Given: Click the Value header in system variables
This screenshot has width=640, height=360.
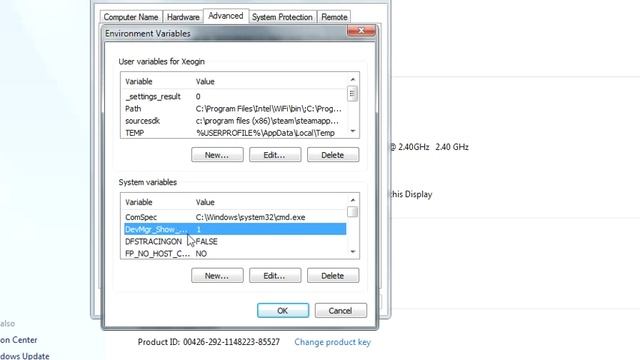Looking at the screenshot, I should [x=205, y=202].
